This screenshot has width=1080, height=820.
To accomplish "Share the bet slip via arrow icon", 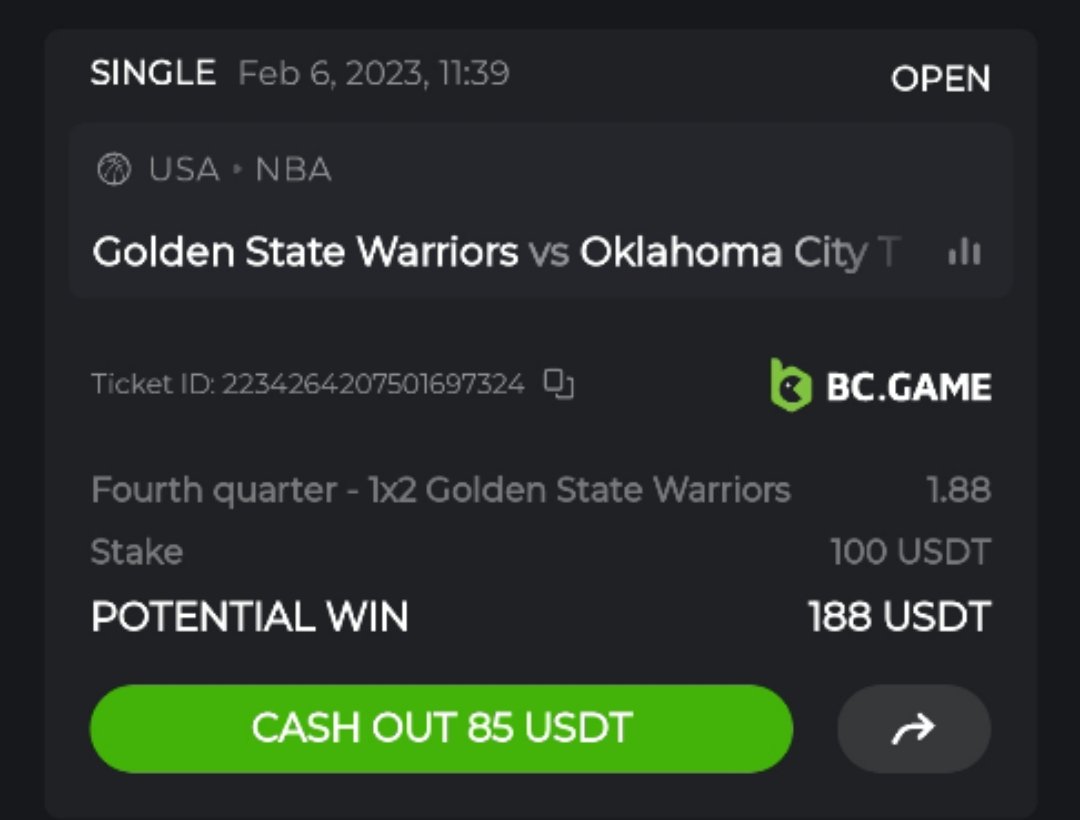I will click(913, 729).
